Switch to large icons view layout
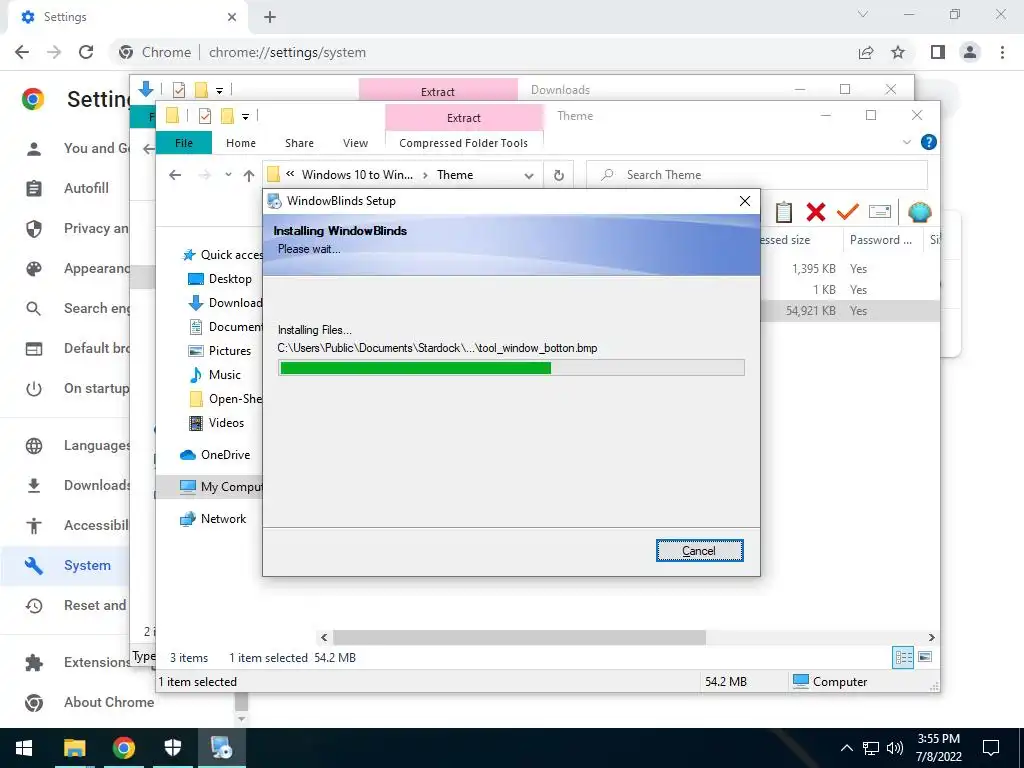Screen dimensions: 1024x768 coord(925,657)
